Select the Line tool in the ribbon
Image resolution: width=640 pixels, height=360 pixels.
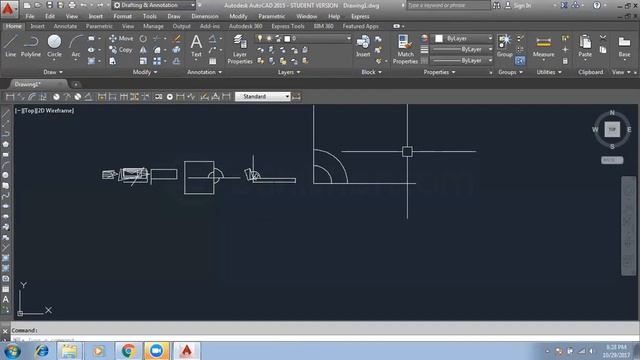click(x=10, y=45)
